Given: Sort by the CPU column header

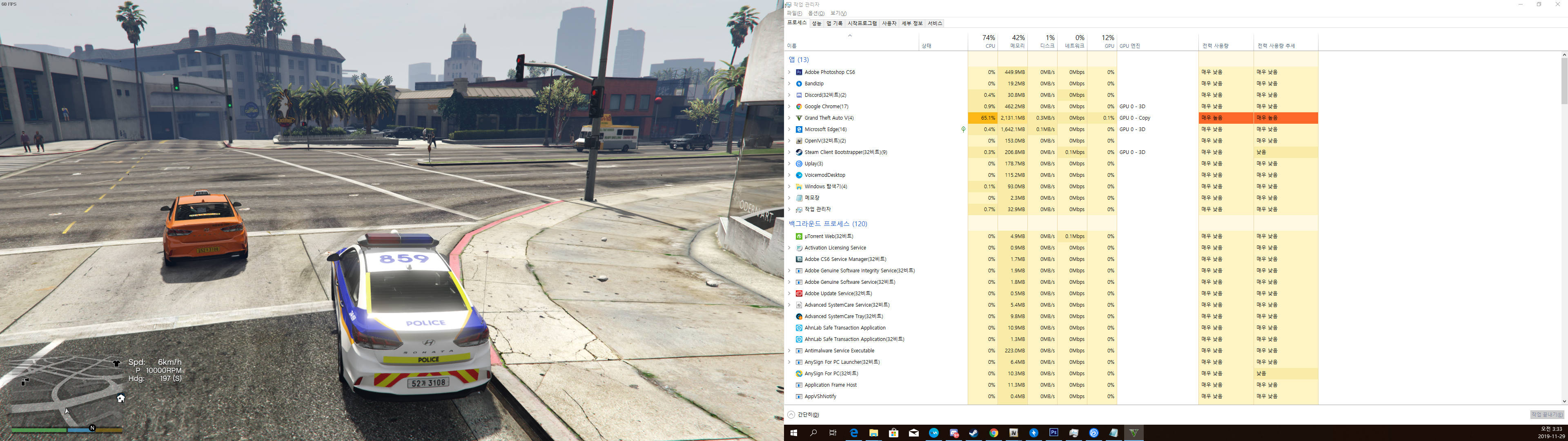Looking at the screenshot, I should coord(982,41).
